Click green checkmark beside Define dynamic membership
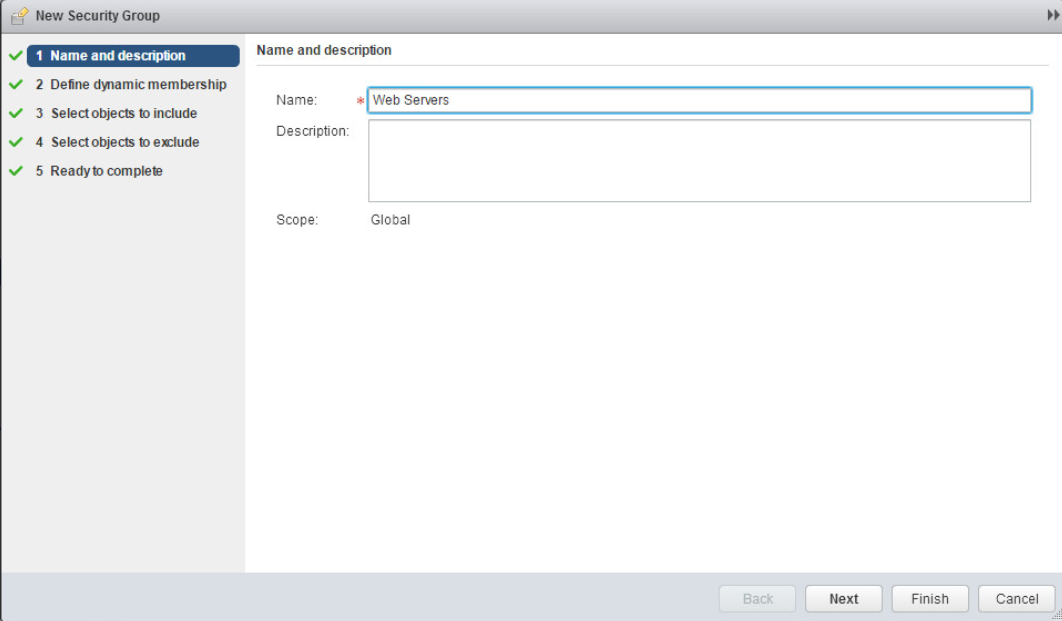Screen dimensions: 1062x621 pos(15,85)
